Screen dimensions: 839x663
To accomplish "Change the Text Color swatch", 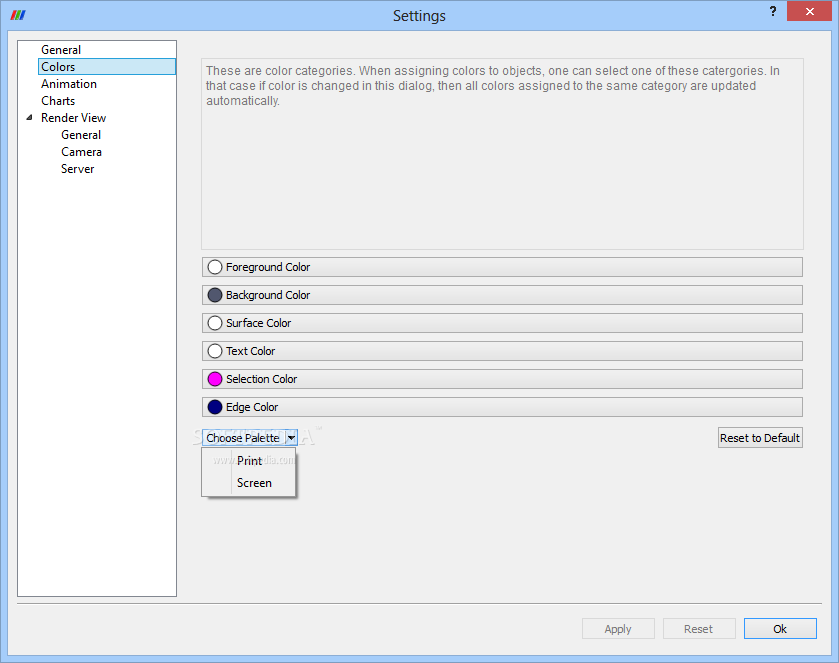I will (x=215, y=351).
